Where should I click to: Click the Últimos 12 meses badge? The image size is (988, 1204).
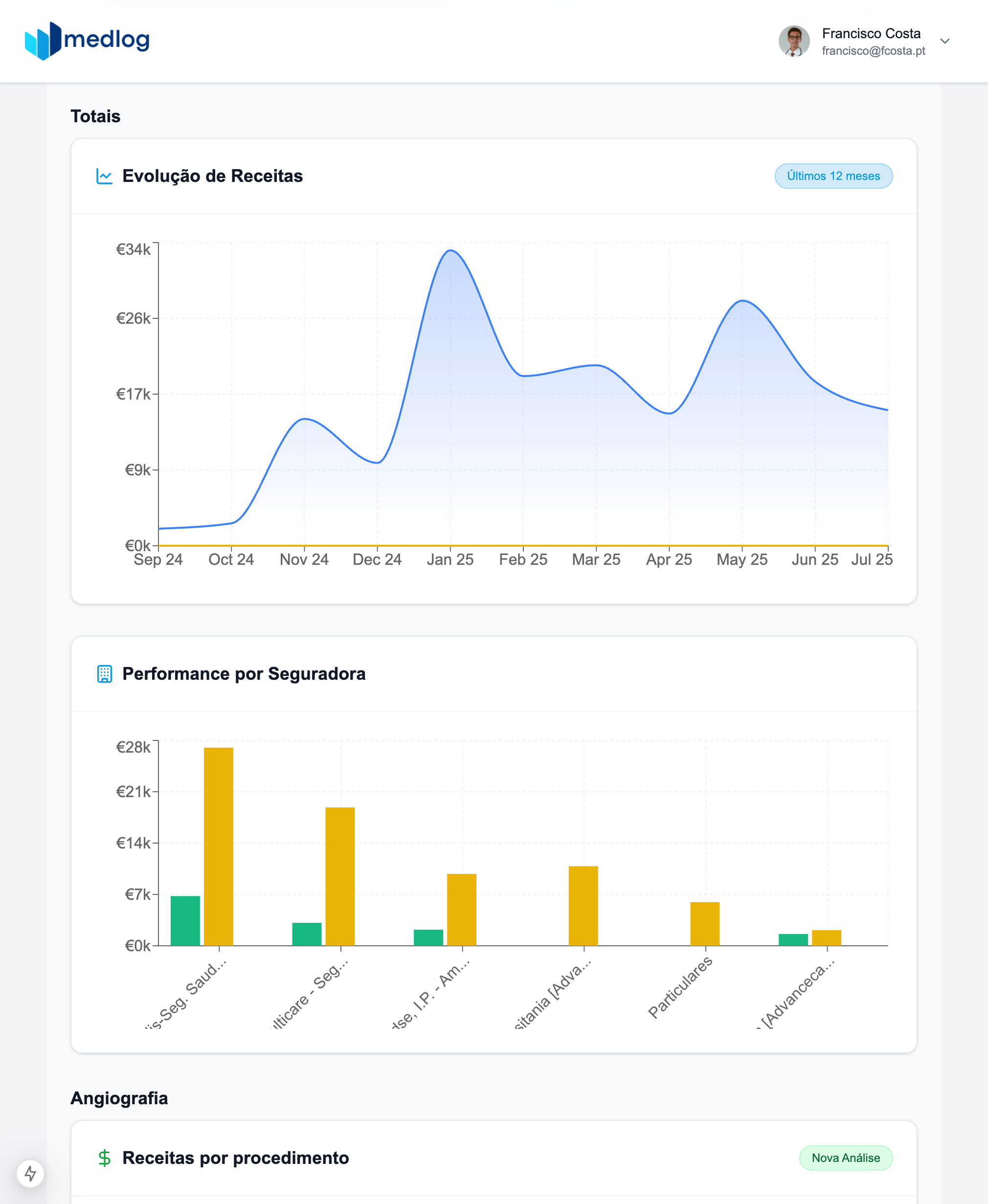(x=833, y=176)
